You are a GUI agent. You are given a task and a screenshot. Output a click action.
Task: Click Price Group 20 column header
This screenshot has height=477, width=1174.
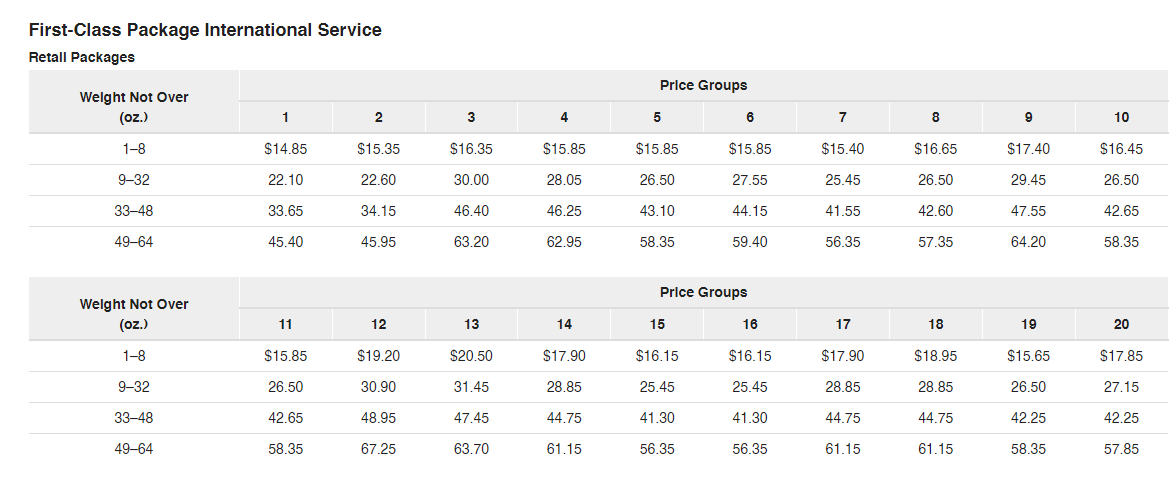(1122, 324)
